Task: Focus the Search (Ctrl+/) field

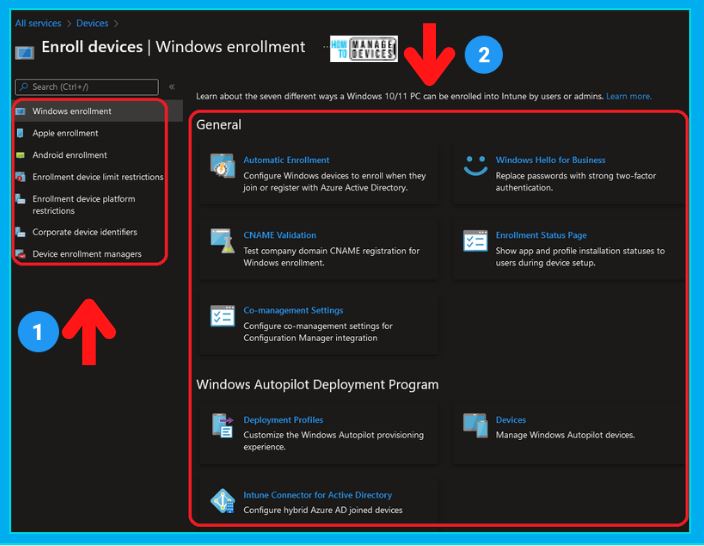Action: (87, 87)
